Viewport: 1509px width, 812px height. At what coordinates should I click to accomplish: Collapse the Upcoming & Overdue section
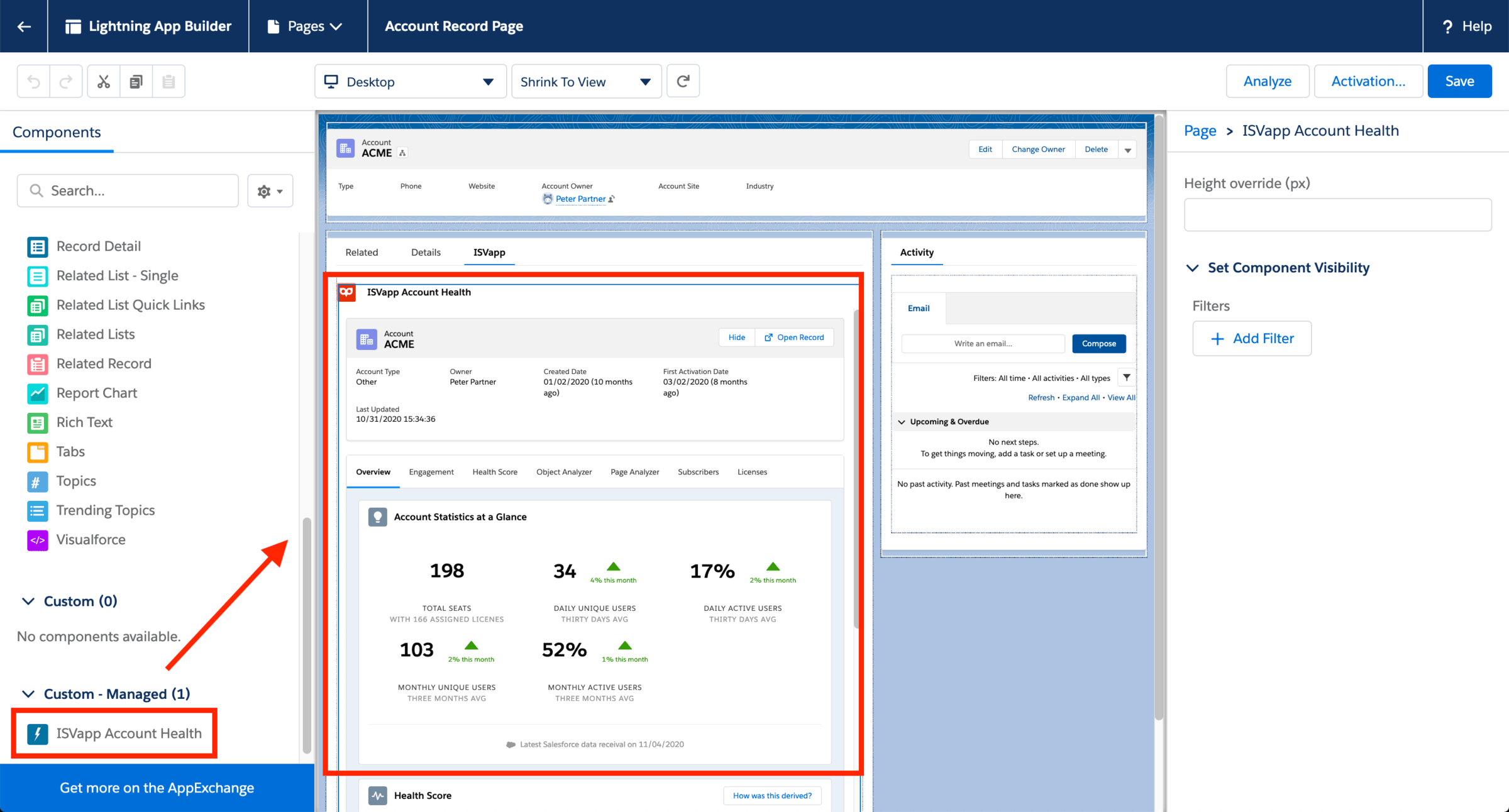pos(902,422)
